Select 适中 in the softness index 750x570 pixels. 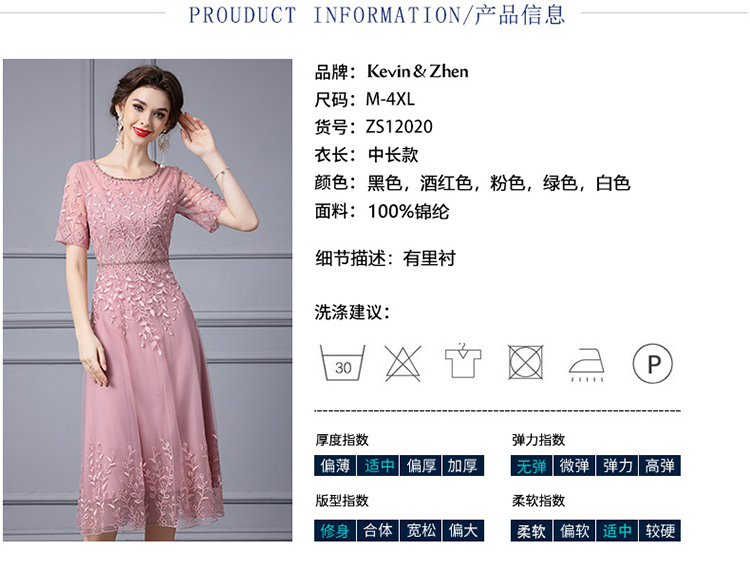pos(617,531)
